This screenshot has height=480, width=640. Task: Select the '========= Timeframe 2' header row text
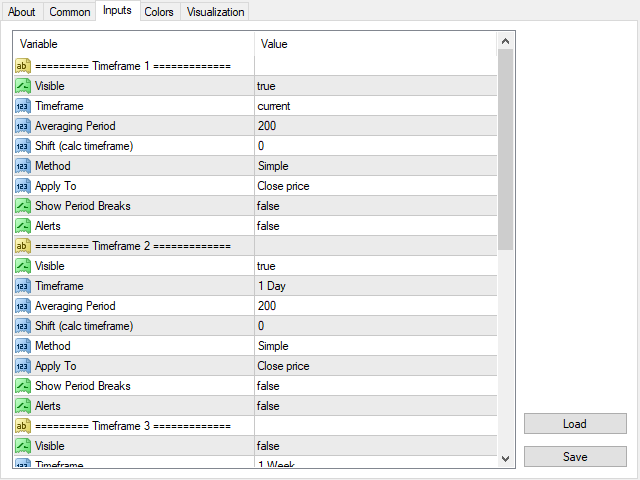tap(133, 246)
